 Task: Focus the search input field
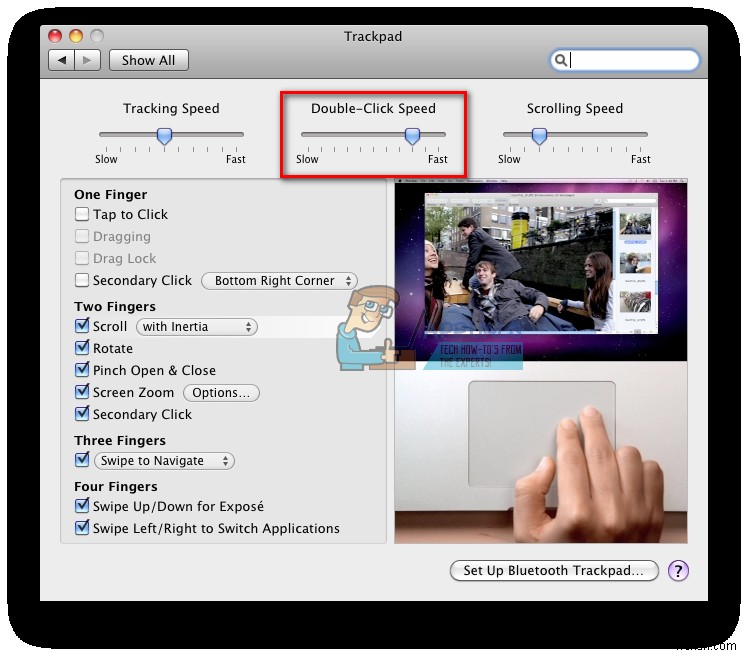(625, 60)
